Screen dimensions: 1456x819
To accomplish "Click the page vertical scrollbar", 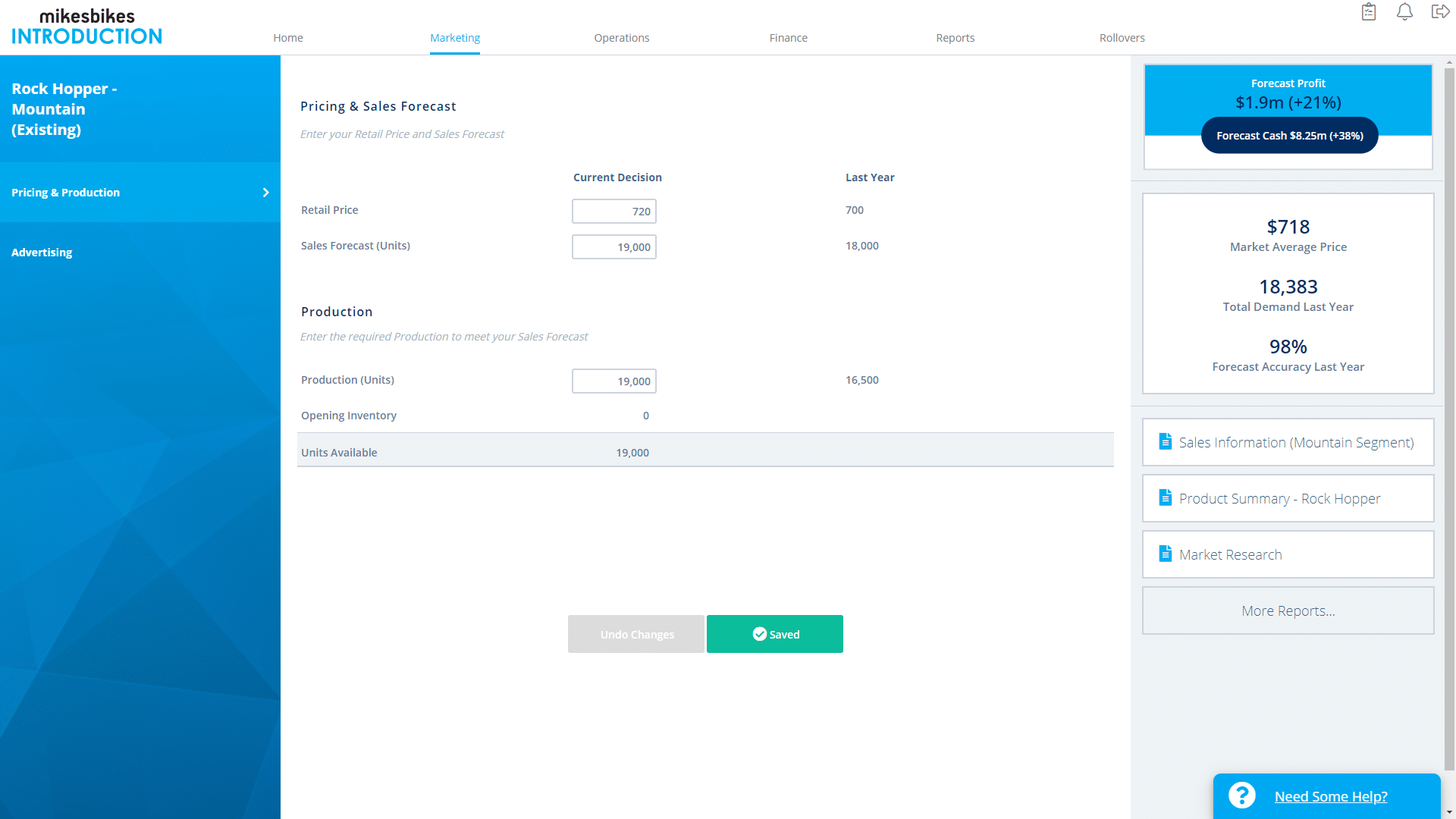I will [x=1449, y=417].
